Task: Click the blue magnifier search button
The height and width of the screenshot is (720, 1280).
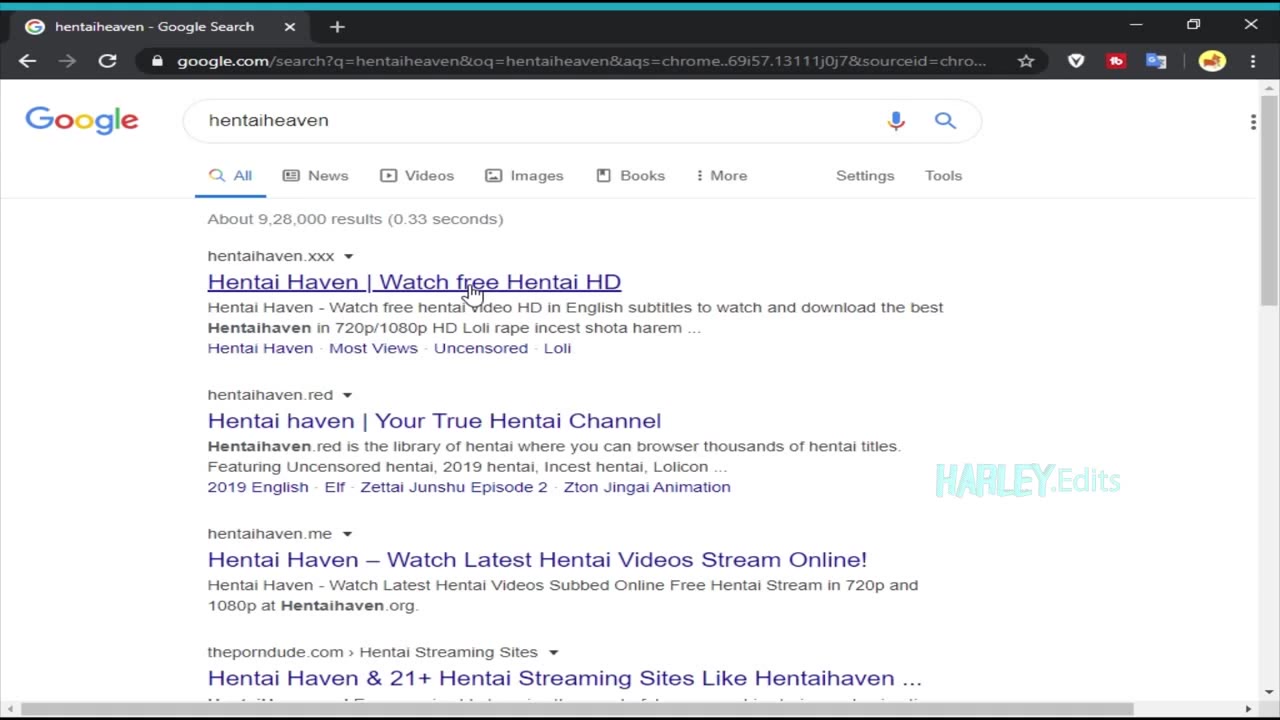Action: (x=945, y=121)
